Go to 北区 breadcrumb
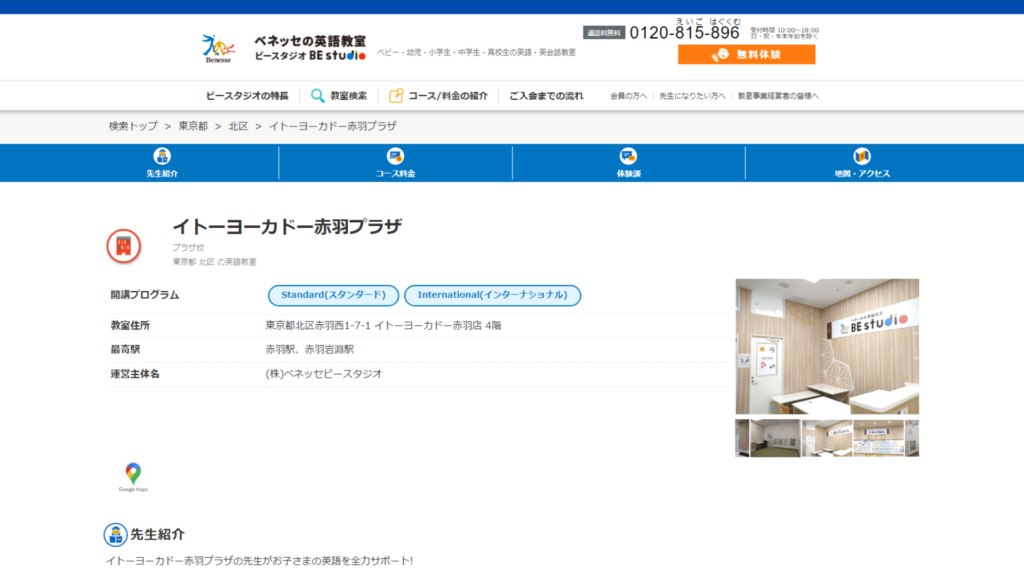The image size is (1024, 576). pos(238,126)
